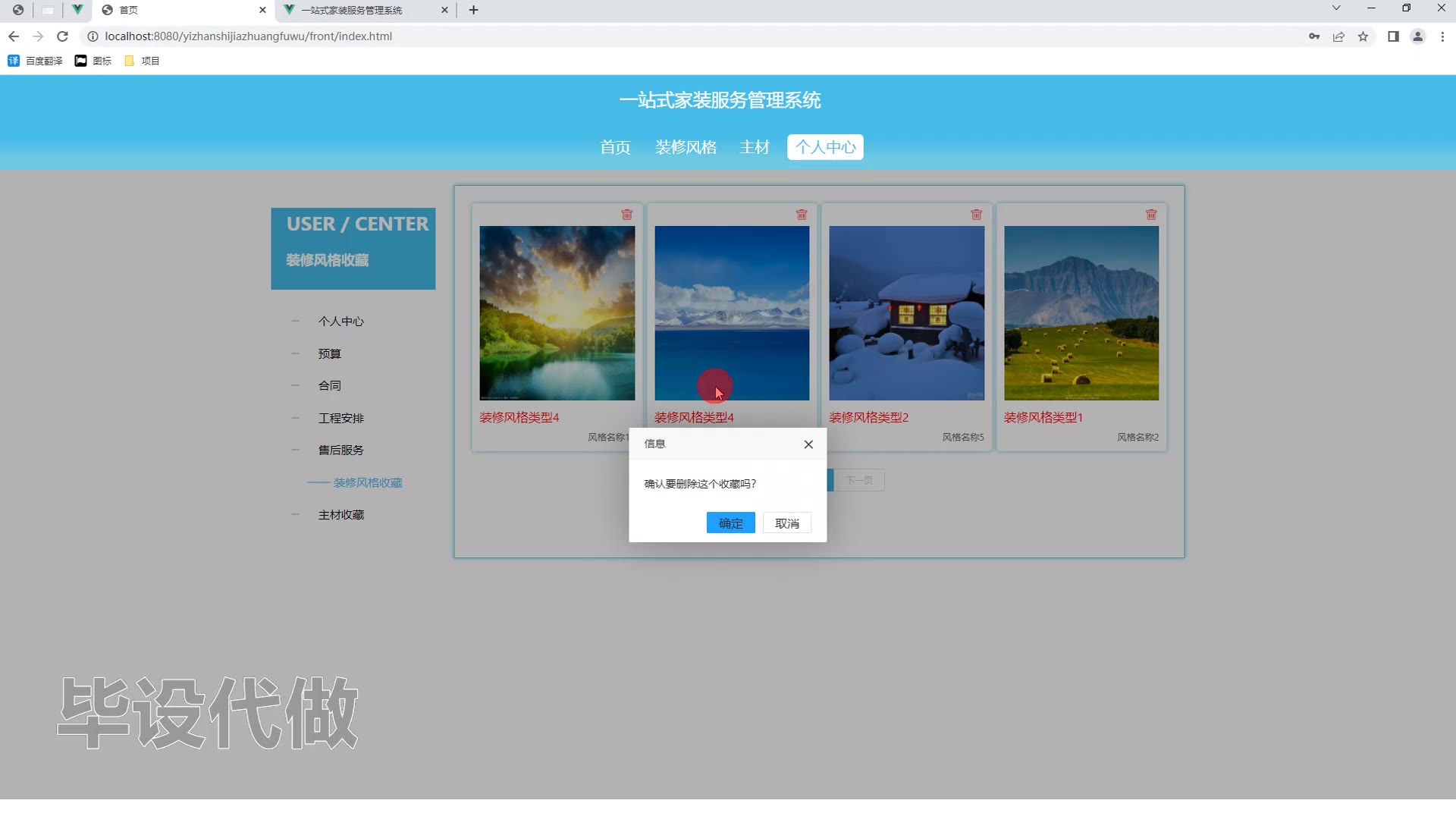The height and width of the screenshot is (813, 1456).
Task: Open 主材 in the navigation bar
Action: pos(755,147)
